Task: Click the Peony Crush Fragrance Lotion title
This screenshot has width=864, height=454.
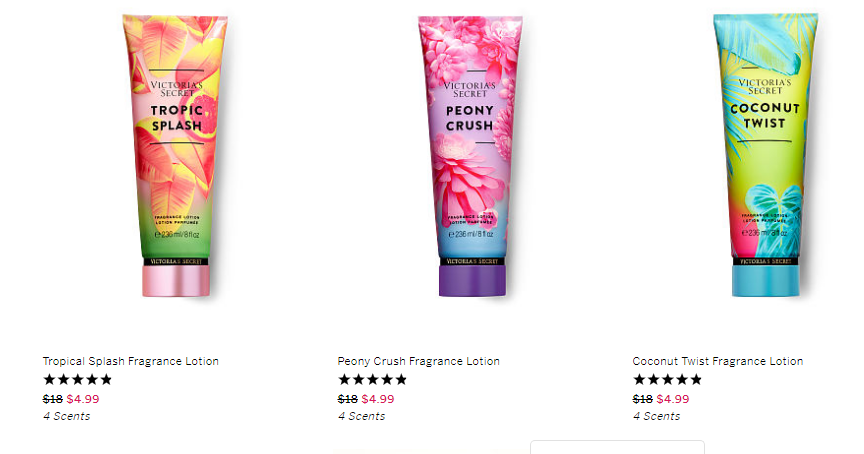Action: (419, 361)
